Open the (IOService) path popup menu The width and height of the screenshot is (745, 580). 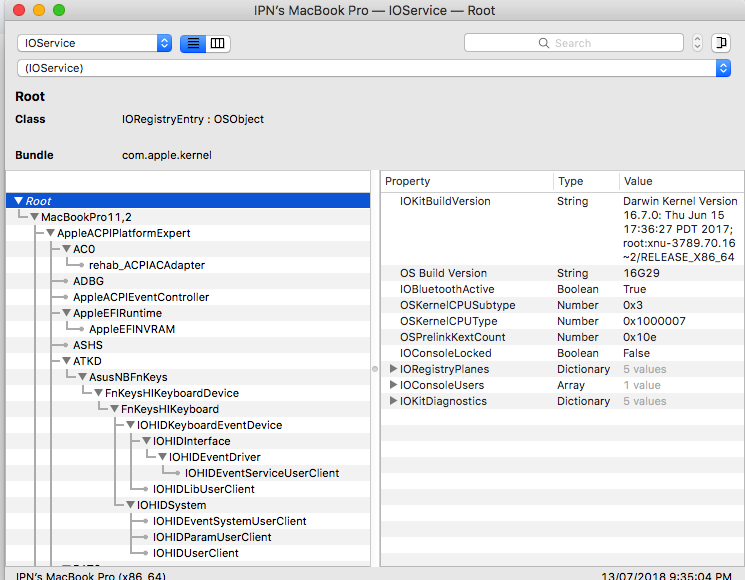pos(374,68)
